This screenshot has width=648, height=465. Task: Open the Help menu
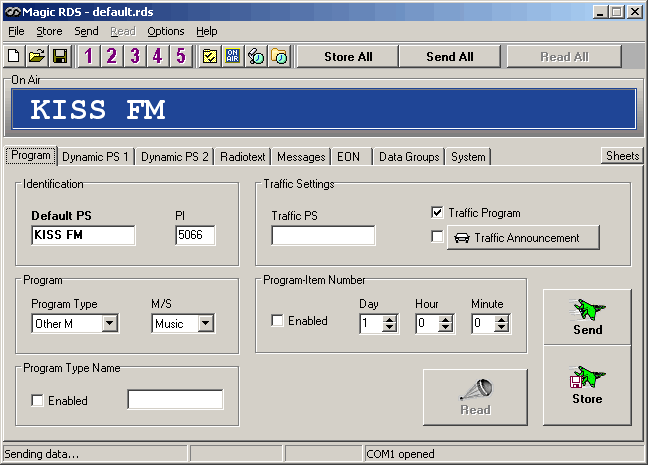click(x=207, y=31)
